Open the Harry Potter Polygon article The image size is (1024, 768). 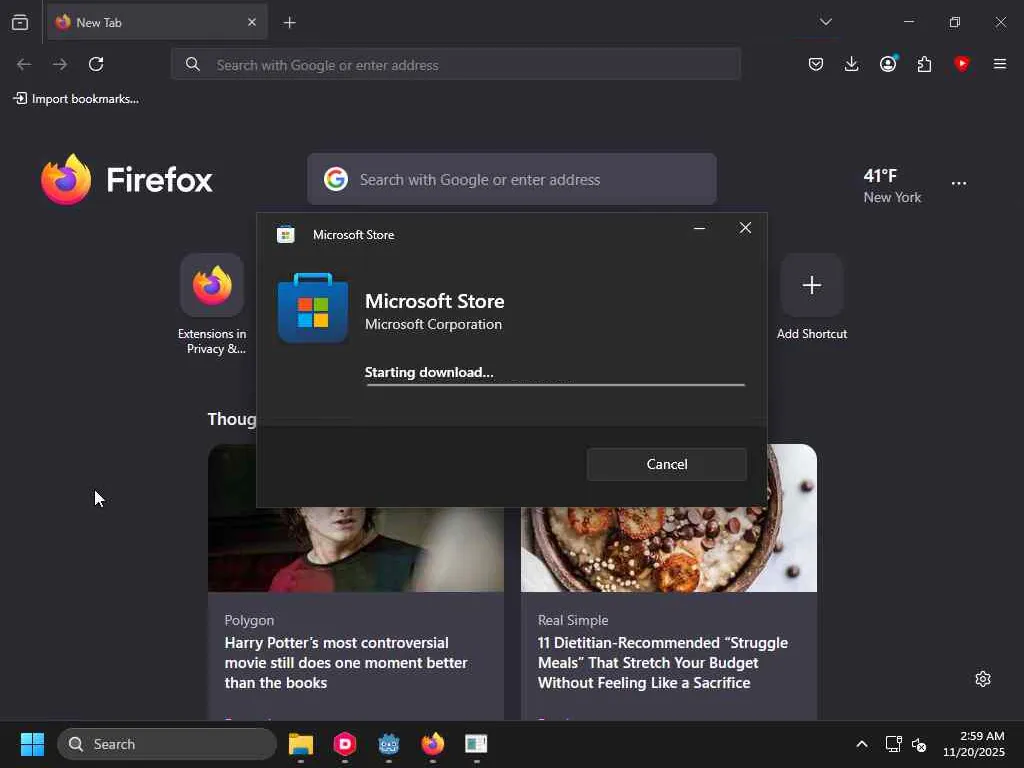[x=345, y=663]
